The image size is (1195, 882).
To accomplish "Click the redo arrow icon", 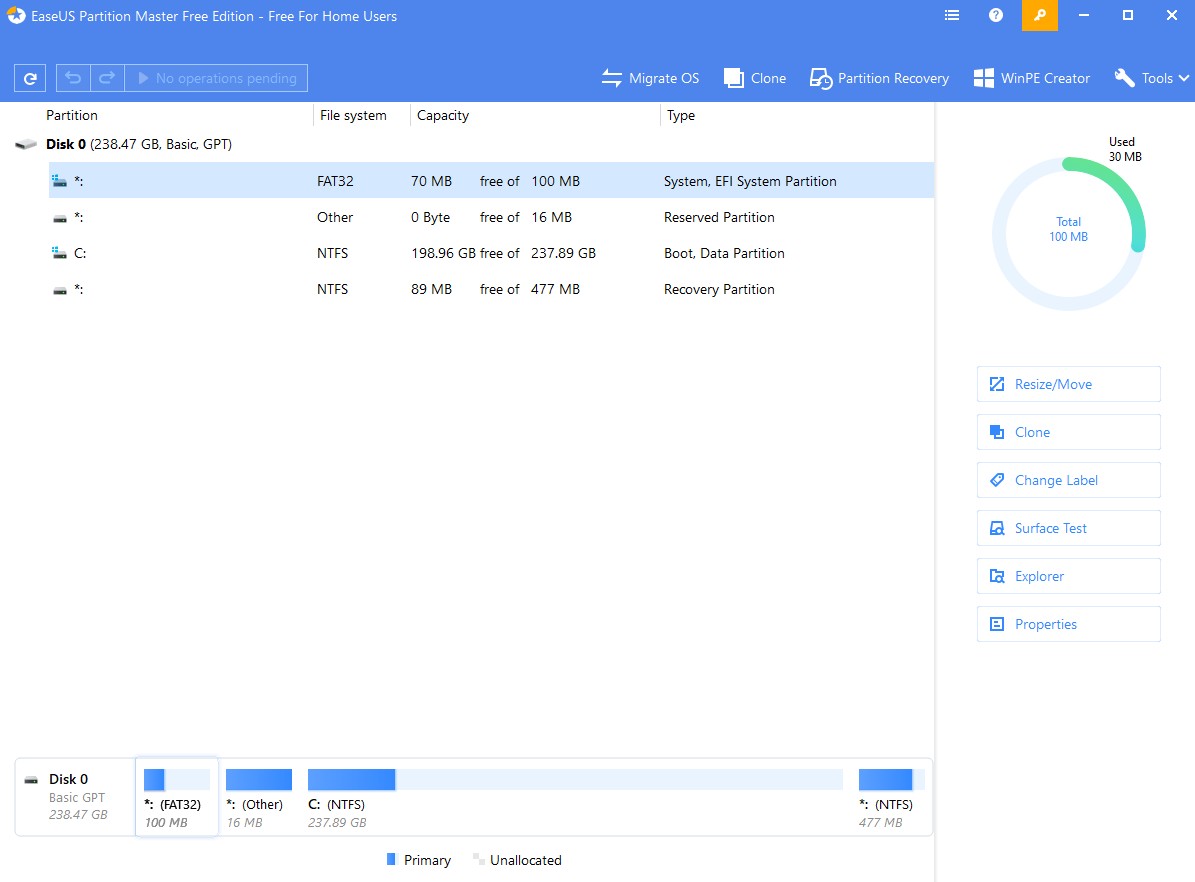I will point(107,78).
